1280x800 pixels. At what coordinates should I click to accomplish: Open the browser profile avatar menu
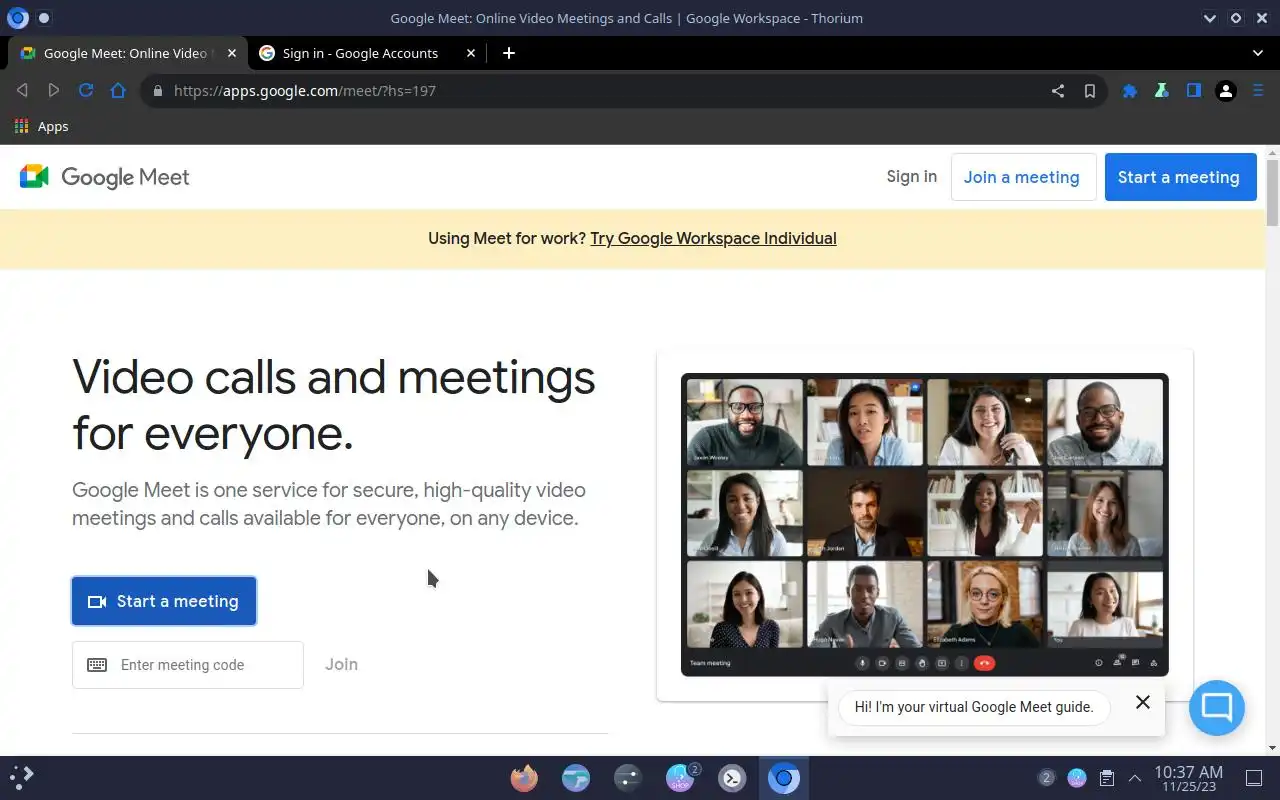coord(1226,91)
